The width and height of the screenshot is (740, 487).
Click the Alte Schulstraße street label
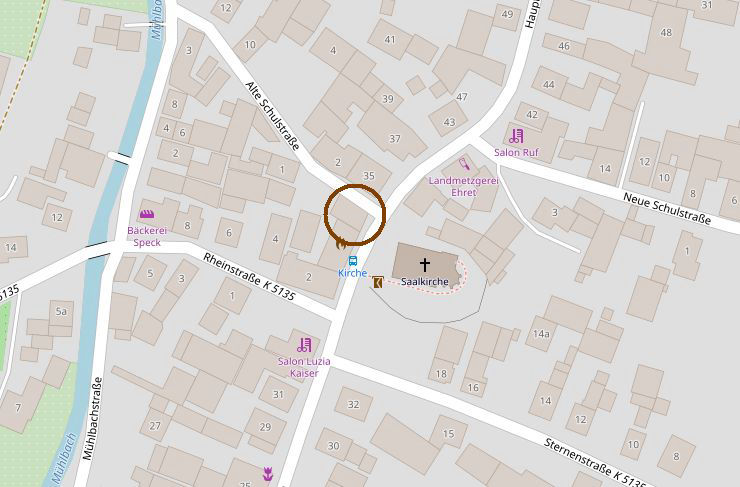click(x=272, y=116)
